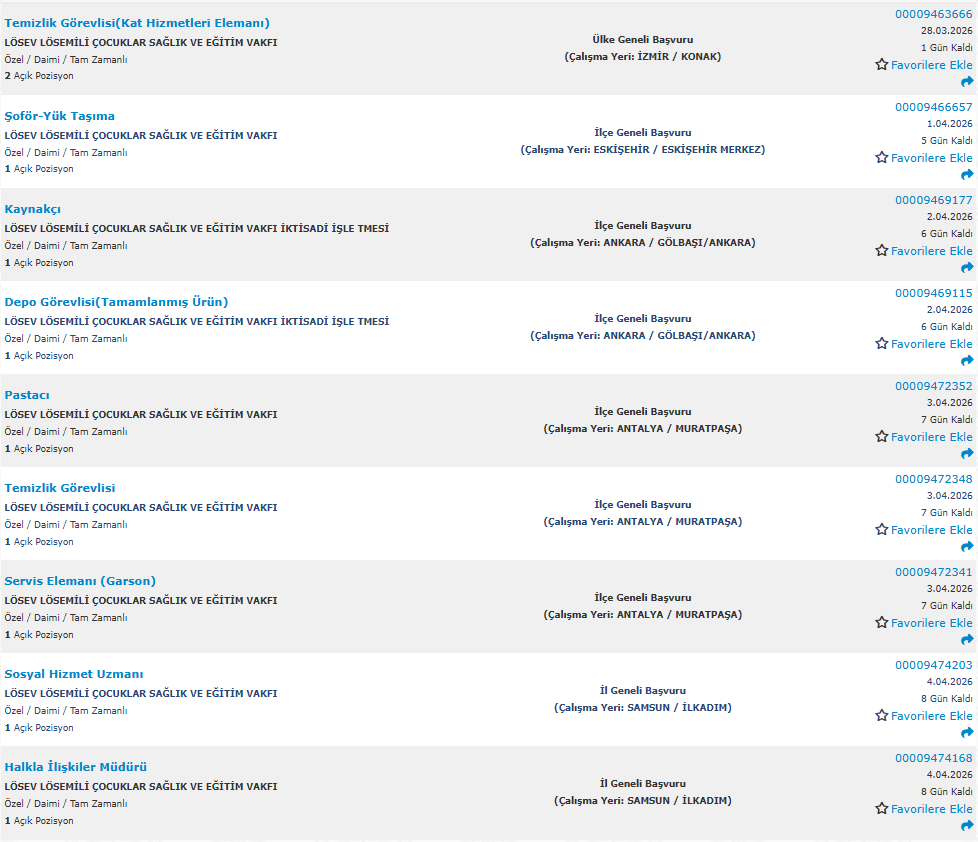Mark Halkla İlişkiler Müdürü as favorite
Screen dimensions: 978x842
point(924,809)
